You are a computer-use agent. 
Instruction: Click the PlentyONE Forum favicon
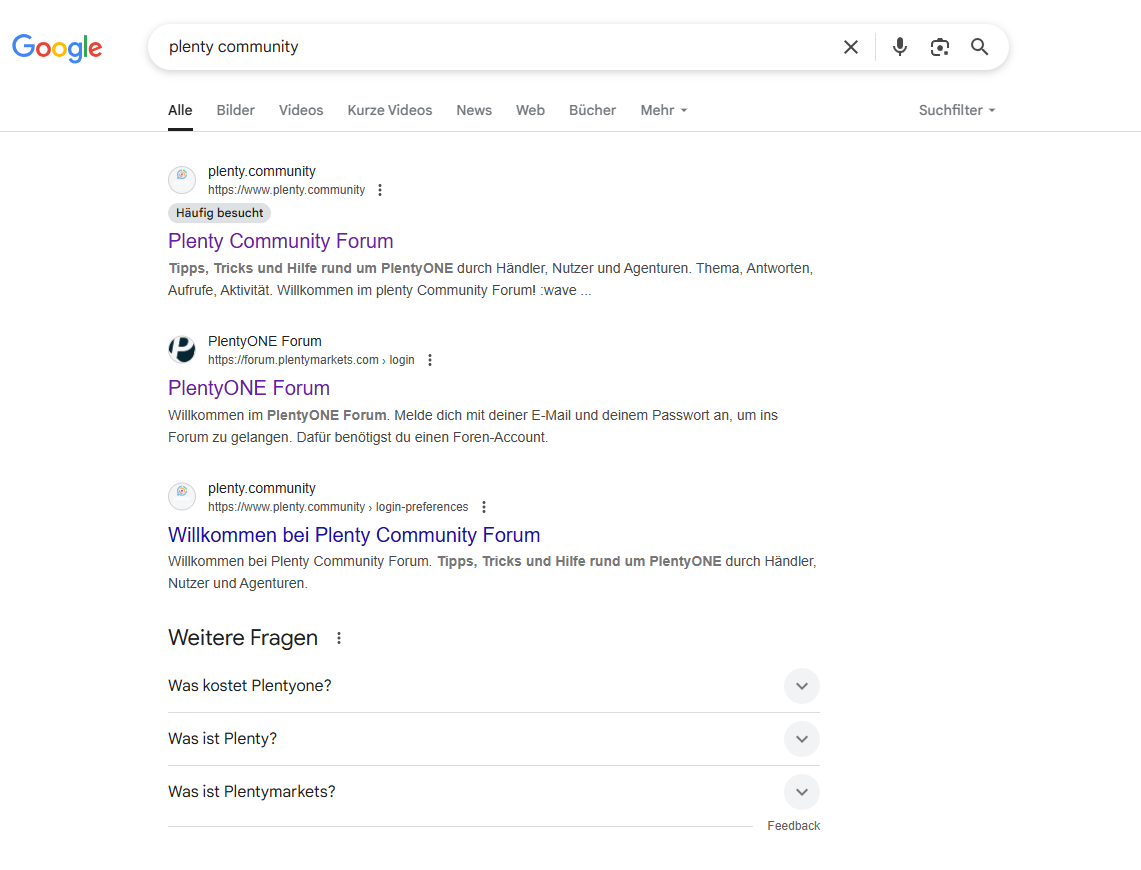point(182,350)
